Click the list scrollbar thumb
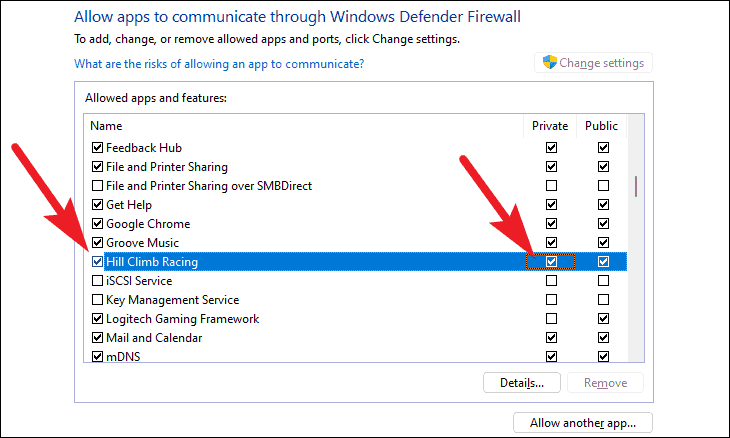 pos(636,186)
